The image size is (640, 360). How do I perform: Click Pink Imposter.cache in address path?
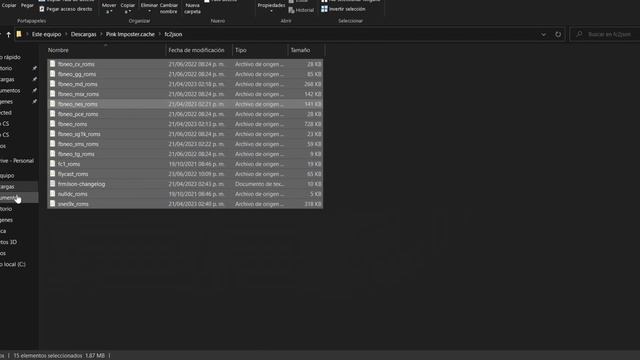click(130, 34)
